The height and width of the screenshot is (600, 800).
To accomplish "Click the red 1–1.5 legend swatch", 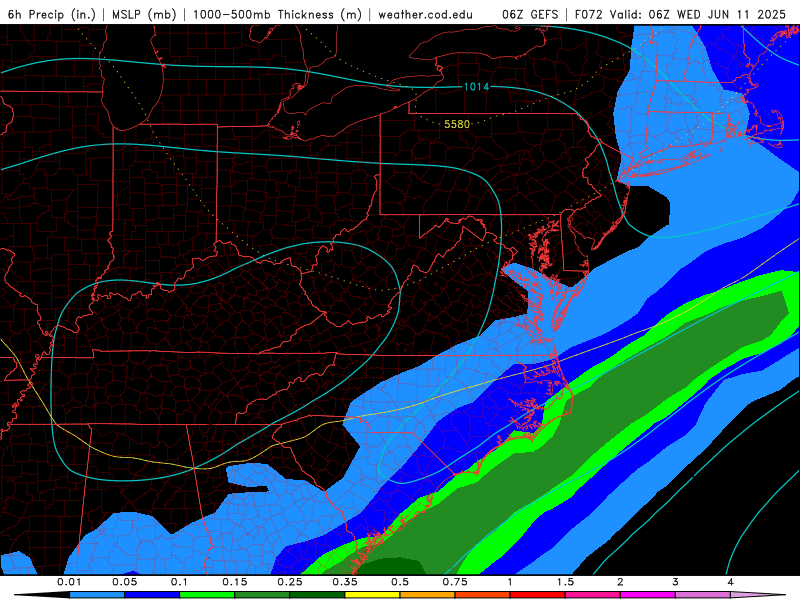I will coord(538,595).
